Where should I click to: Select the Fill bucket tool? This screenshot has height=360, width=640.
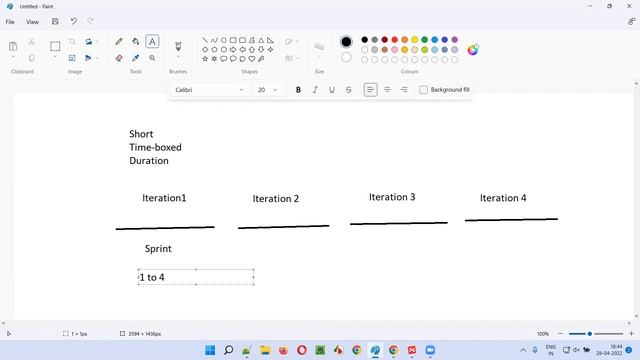(136, 41)
